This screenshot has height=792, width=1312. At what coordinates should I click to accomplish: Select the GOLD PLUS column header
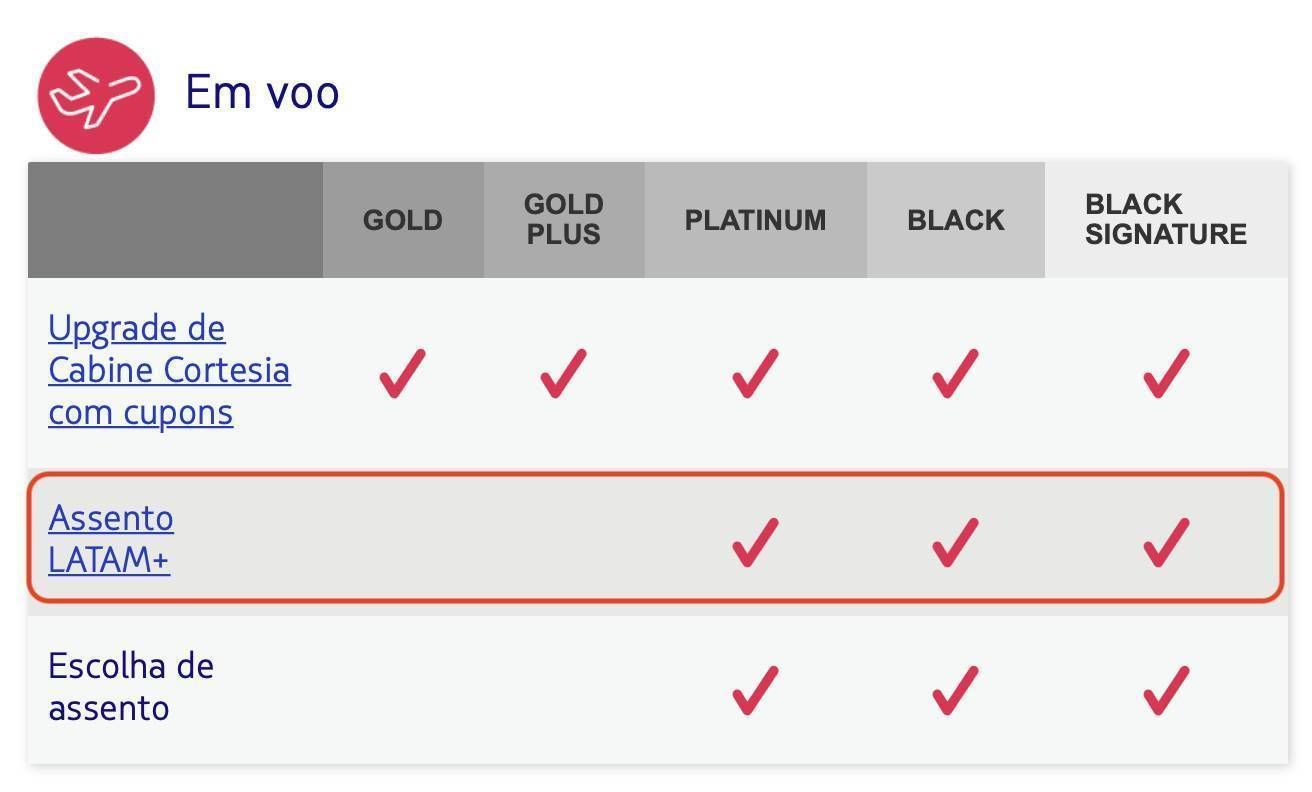[x=564, y=220]
